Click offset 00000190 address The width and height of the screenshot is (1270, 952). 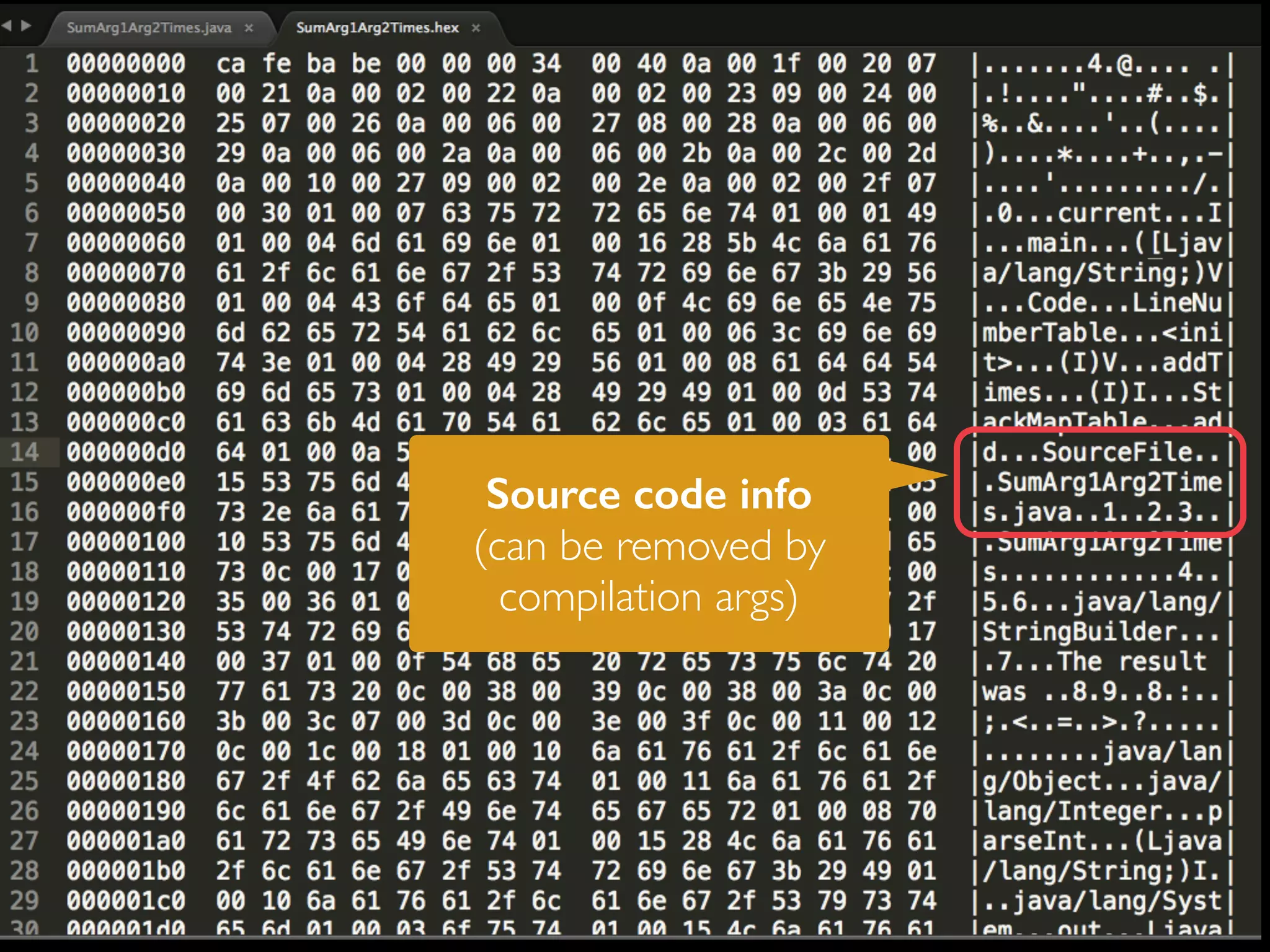pos(126,811)
